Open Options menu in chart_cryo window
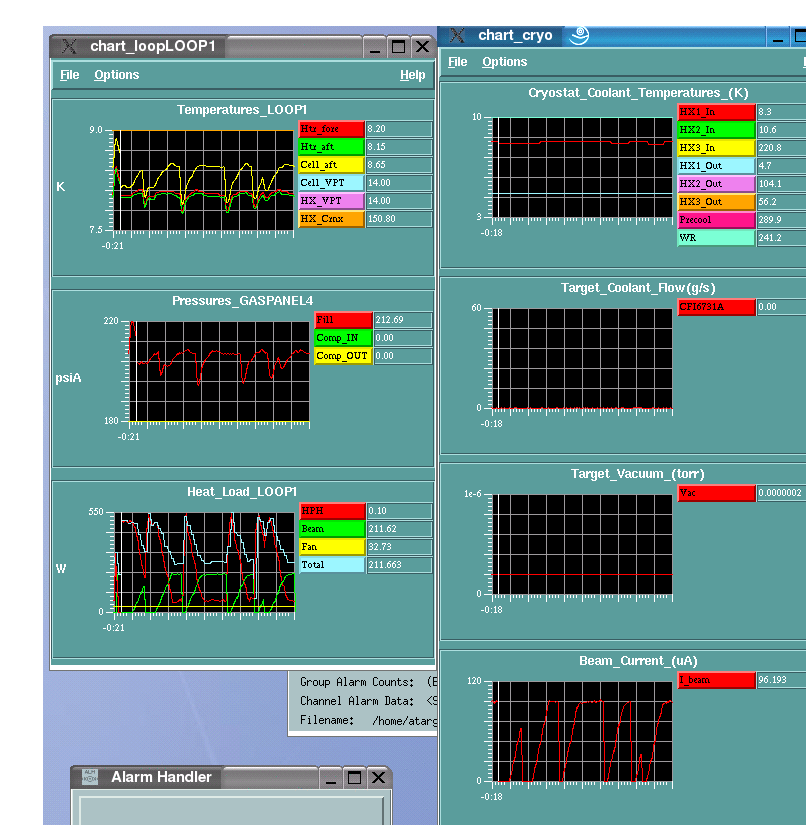The height and width of the screenshot is (825, 806). click(x=505, y=62)
